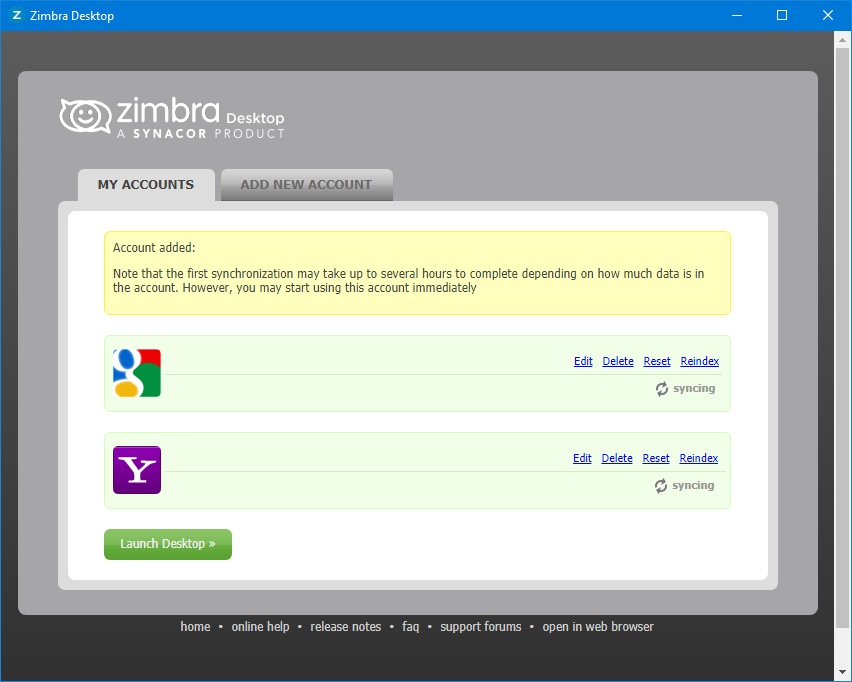This screenshot has height=682, width=852.
Task: Click the vertical scrollbar down arrow
Action: coord(842,672)
